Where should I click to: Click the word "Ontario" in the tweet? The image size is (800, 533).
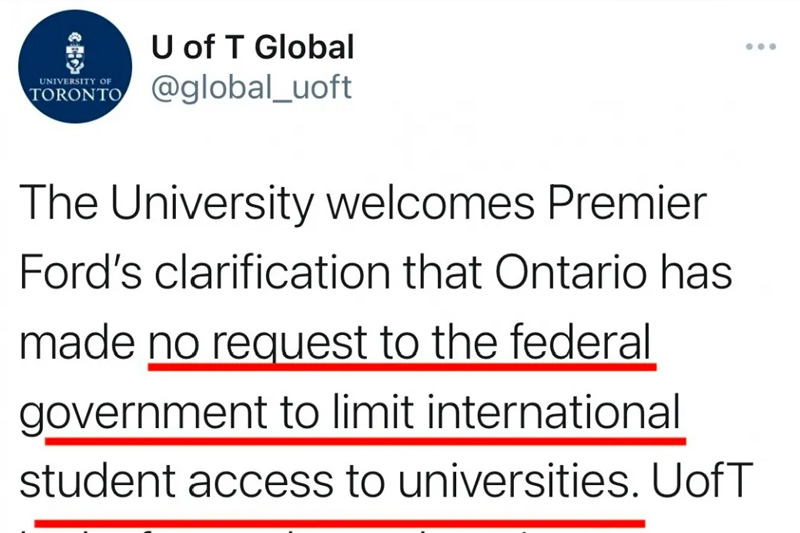571,272
